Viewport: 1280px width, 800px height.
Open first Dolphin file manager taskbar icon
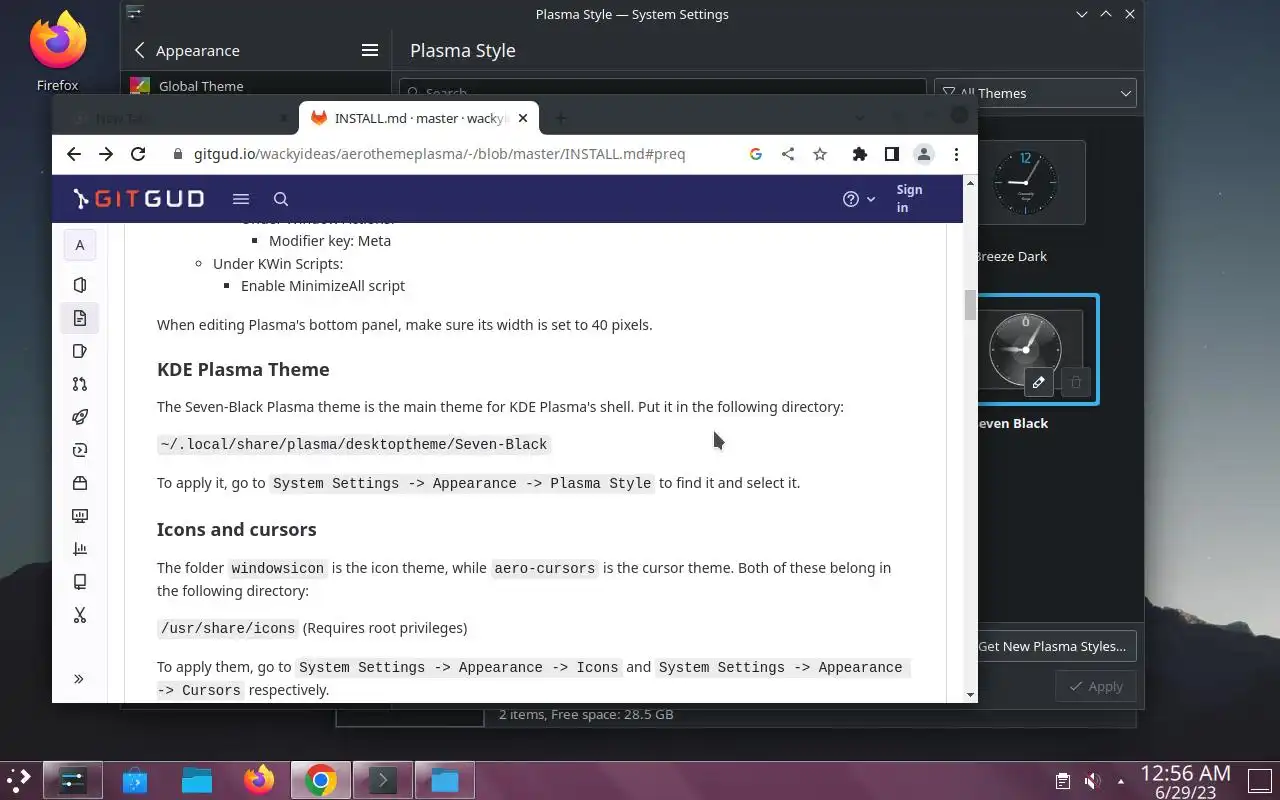click(x=197, y=780)
